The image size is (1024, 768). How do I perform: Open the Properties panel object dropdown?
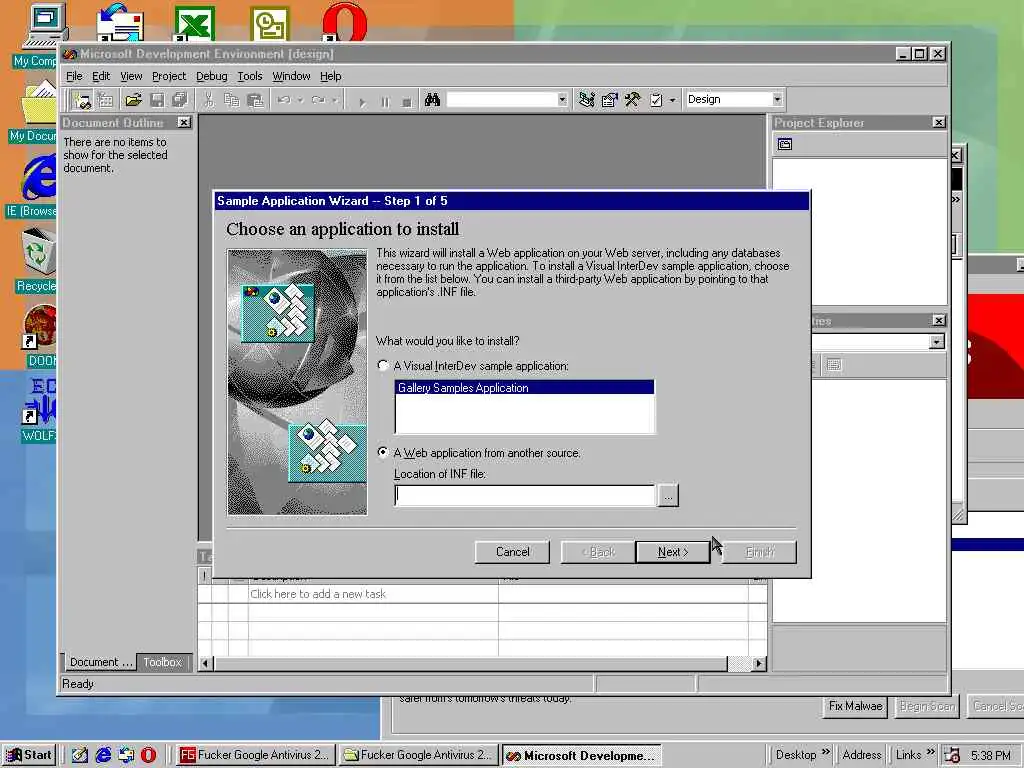[x=936, y=342]
